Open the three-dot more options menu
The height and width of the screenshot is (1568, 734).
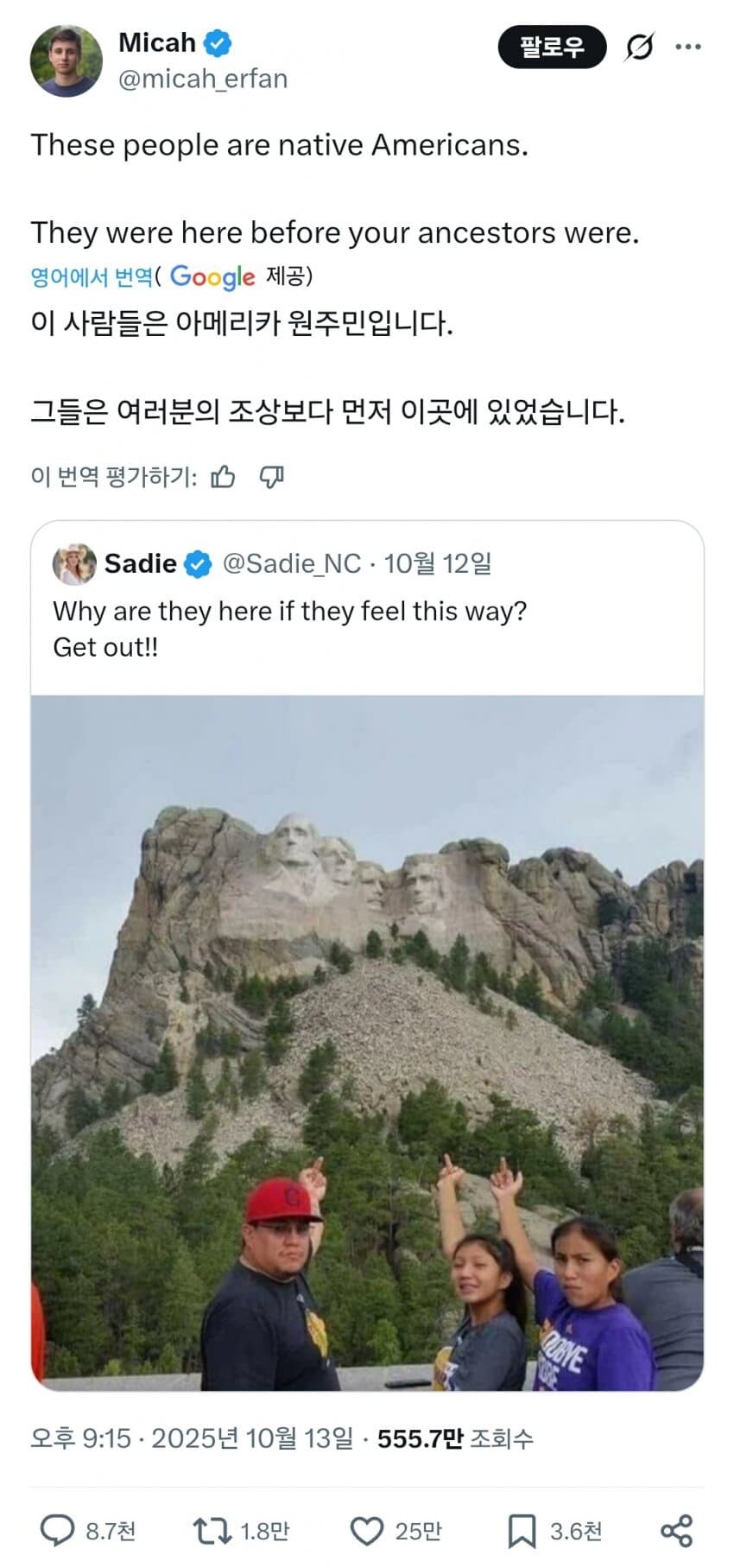[688, 47]
